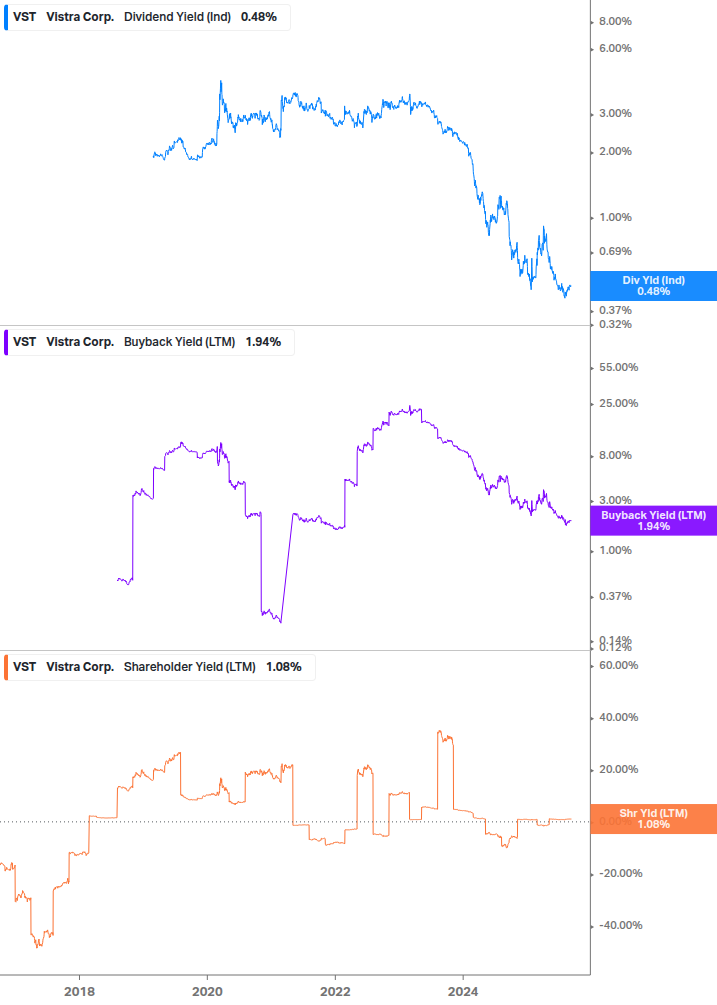This screenshot has height=1005, width=717.
Task: Click the 2024 time axis label
Action: (463, 992)
